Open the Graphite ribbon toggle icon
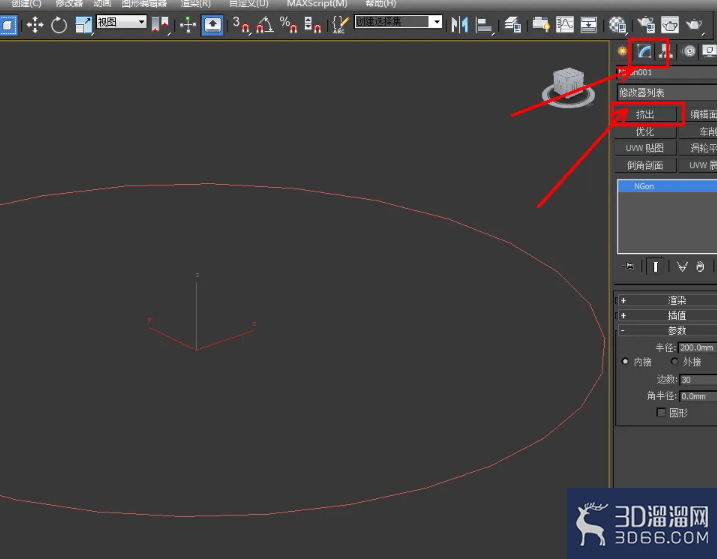Screen dimensions: 717x559 pyautogui.click(x=540, y=25)
